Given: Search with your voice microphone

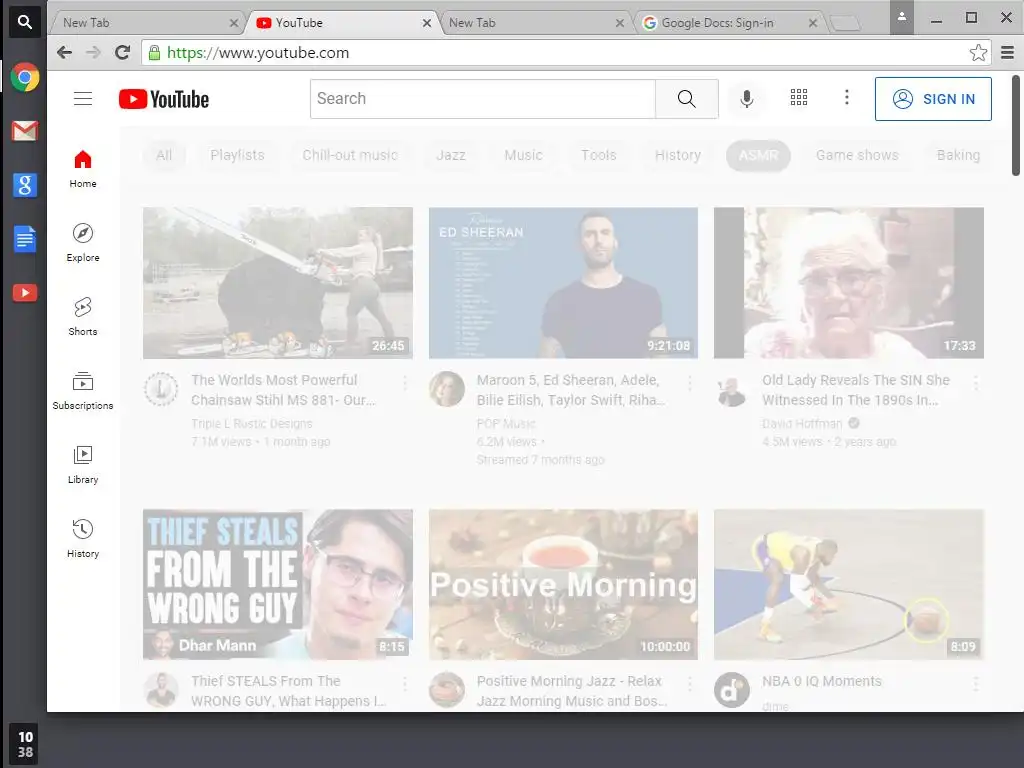Looking at the screenshot, I should pos(746,99).
